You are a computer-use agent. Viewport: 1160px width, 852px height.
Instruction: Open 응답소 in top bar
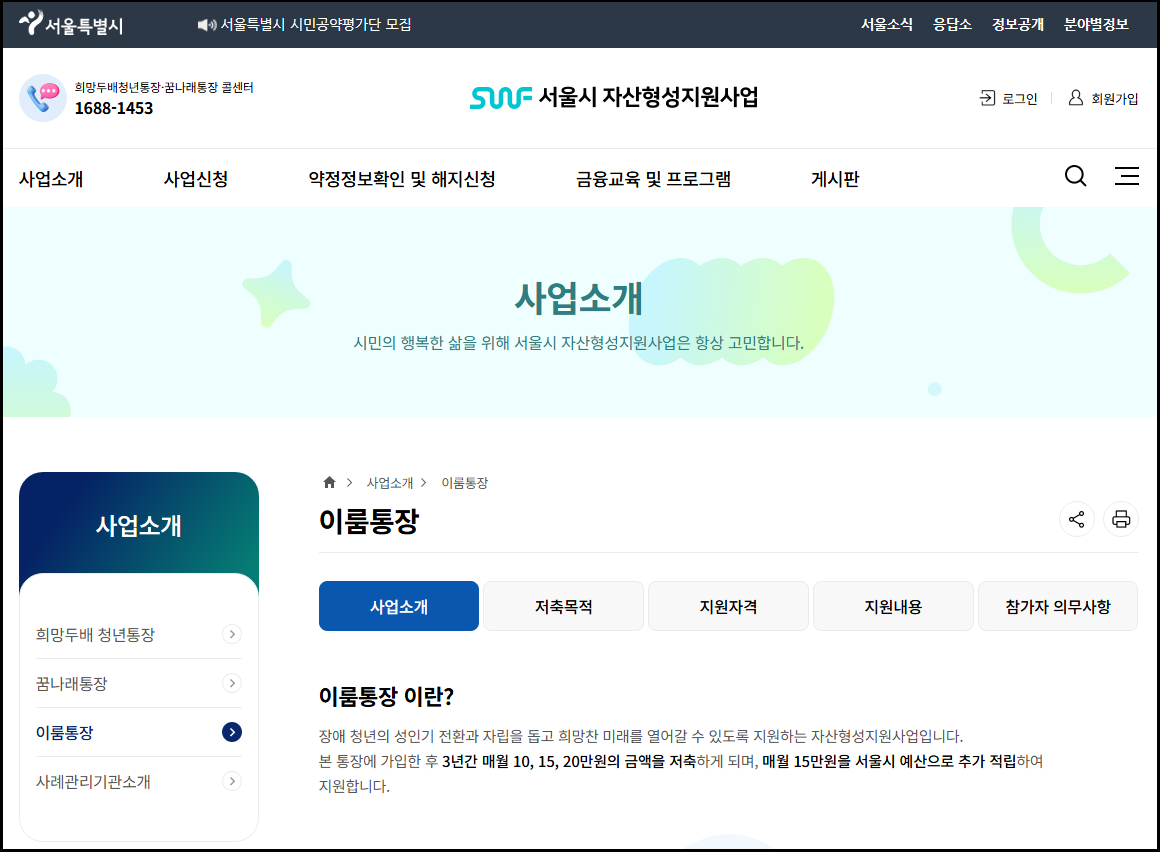click(x=952, y=24)
